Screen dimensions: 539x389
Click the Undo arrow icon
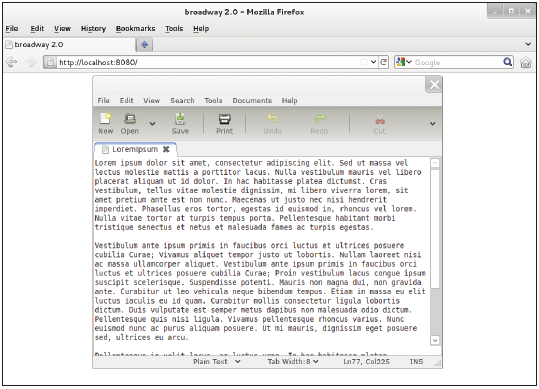click(272, 119)
